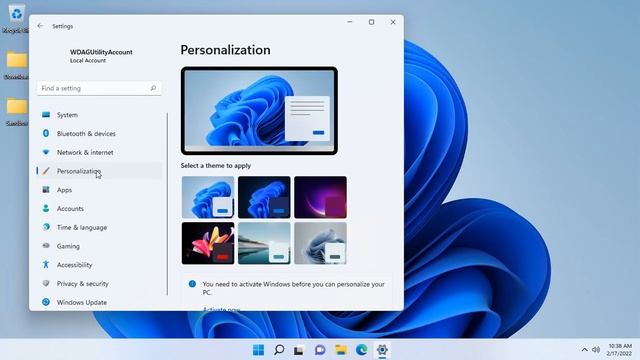Close the Settings window
640x360 pixels.
pos(393,22)
